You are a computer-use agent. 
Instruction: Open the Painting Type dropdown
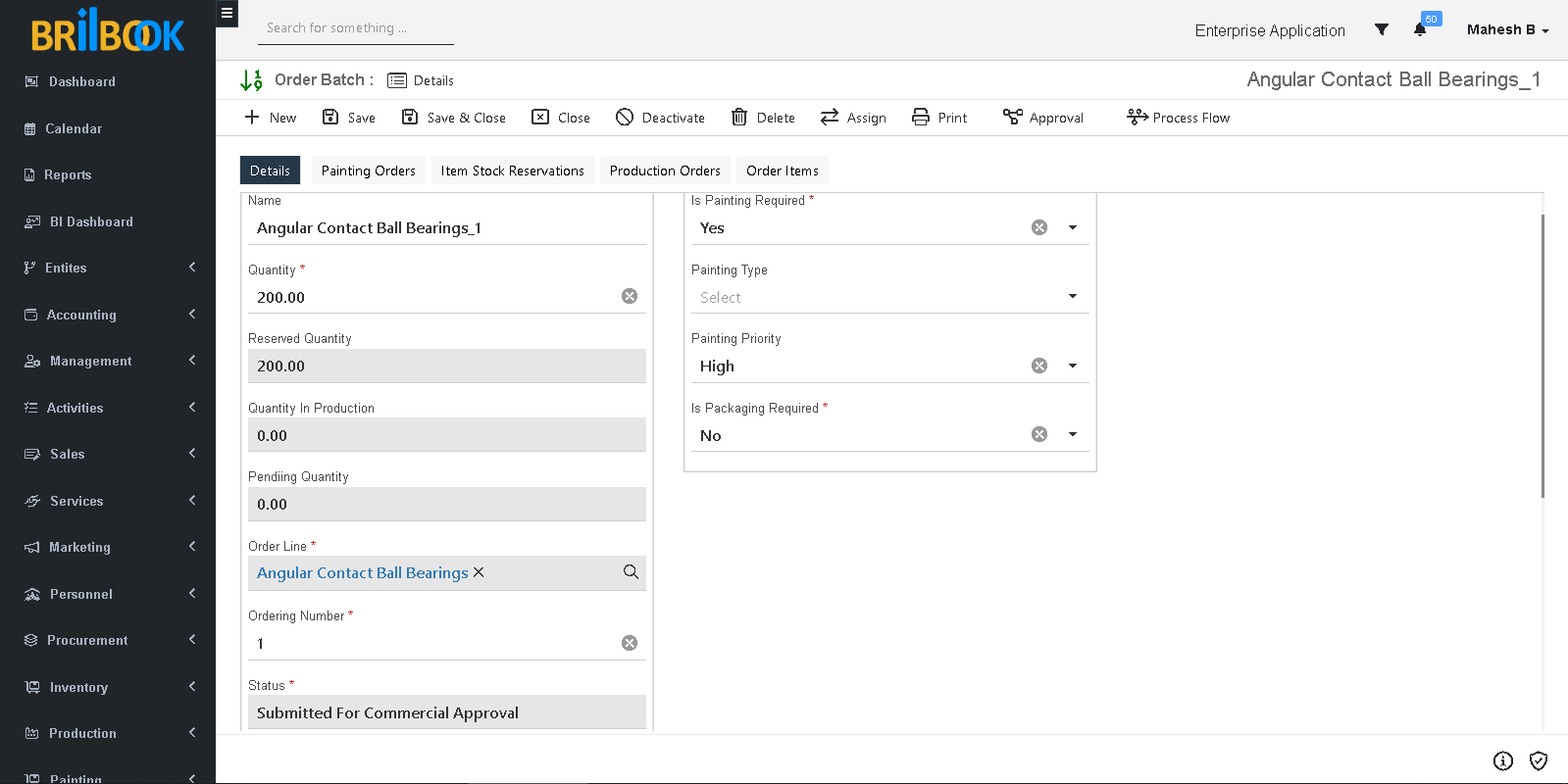click(1072, 296)
